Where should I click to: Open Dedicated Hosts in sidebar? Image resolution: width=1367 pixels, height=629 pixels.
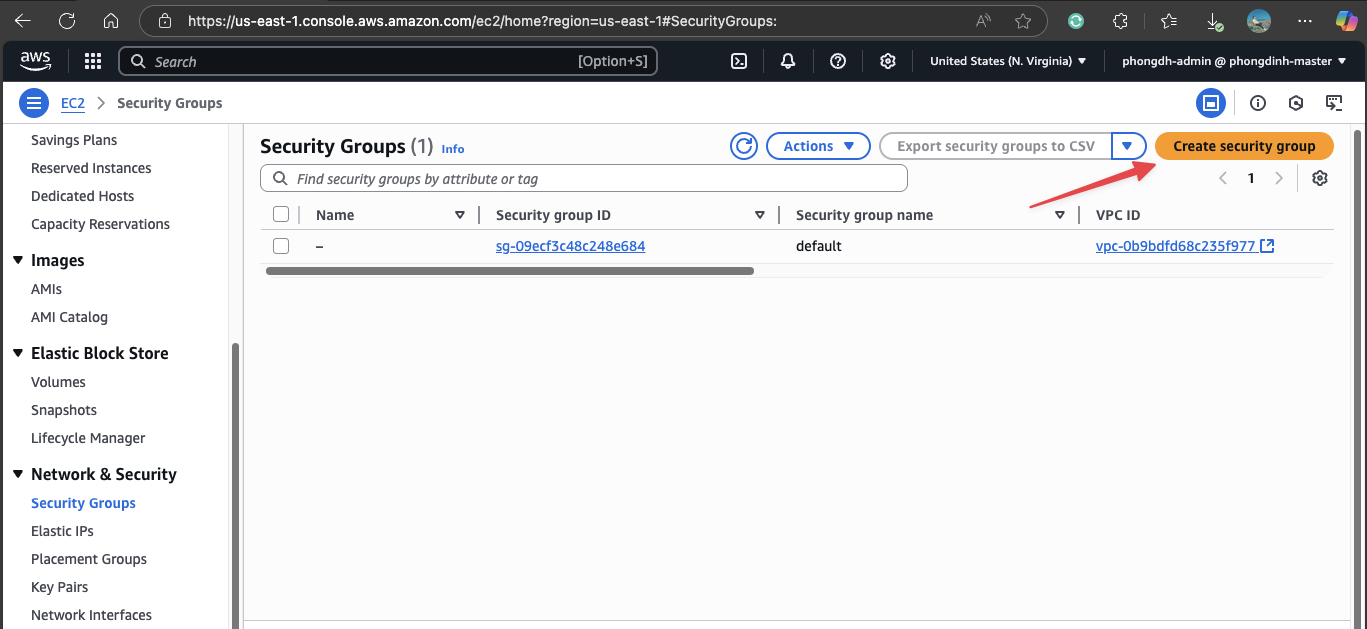(82, 196)
